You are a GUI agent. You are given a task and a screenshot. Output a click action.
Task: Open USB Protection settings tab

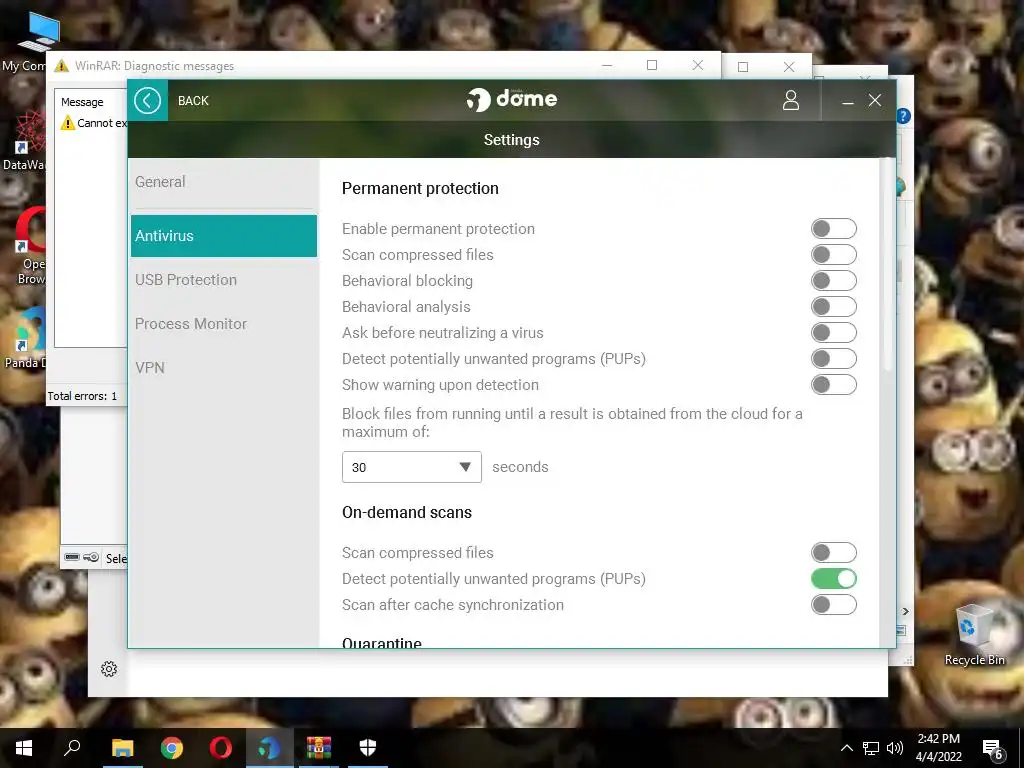point(223,280)
